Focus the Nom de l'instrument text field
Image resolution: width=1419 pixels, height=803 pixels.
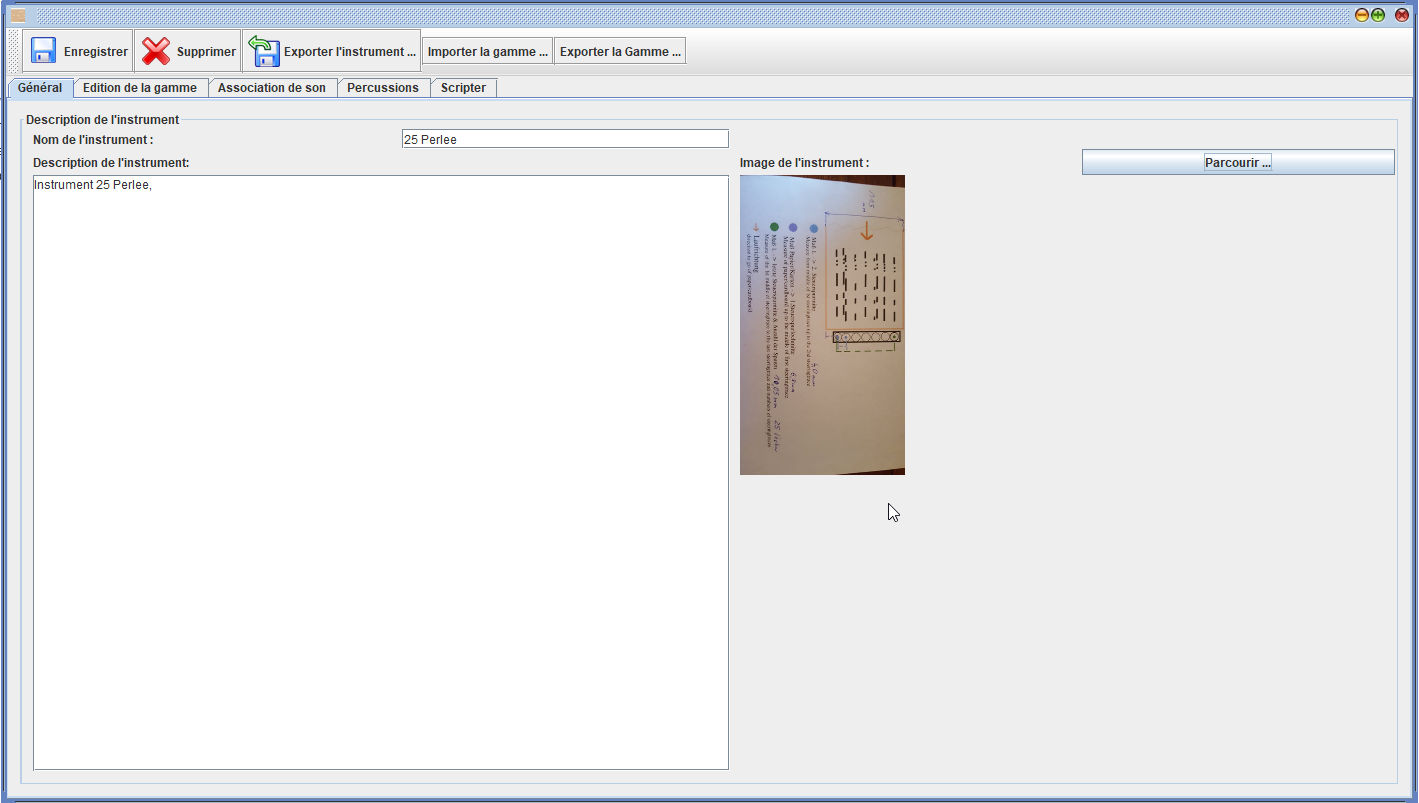(x=564, y=139)
